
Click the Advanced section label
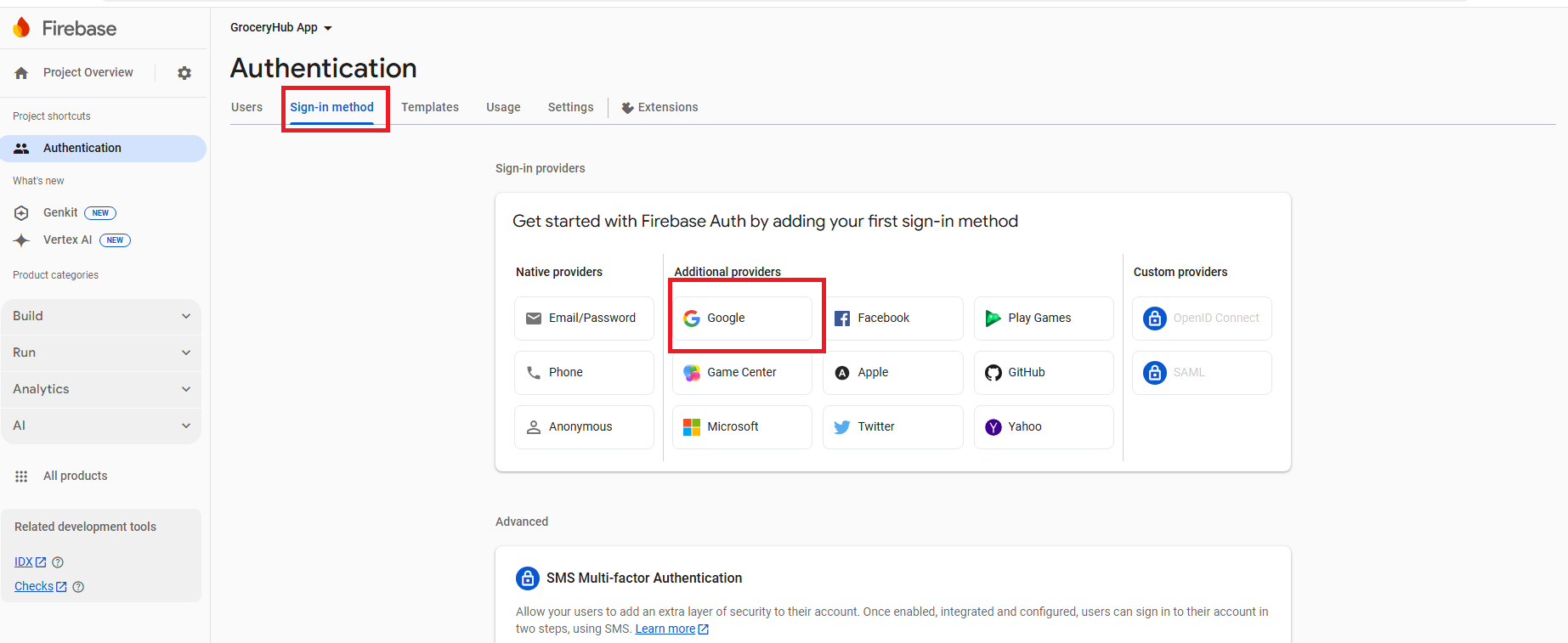pyautogui.click(x=522, y=522)
